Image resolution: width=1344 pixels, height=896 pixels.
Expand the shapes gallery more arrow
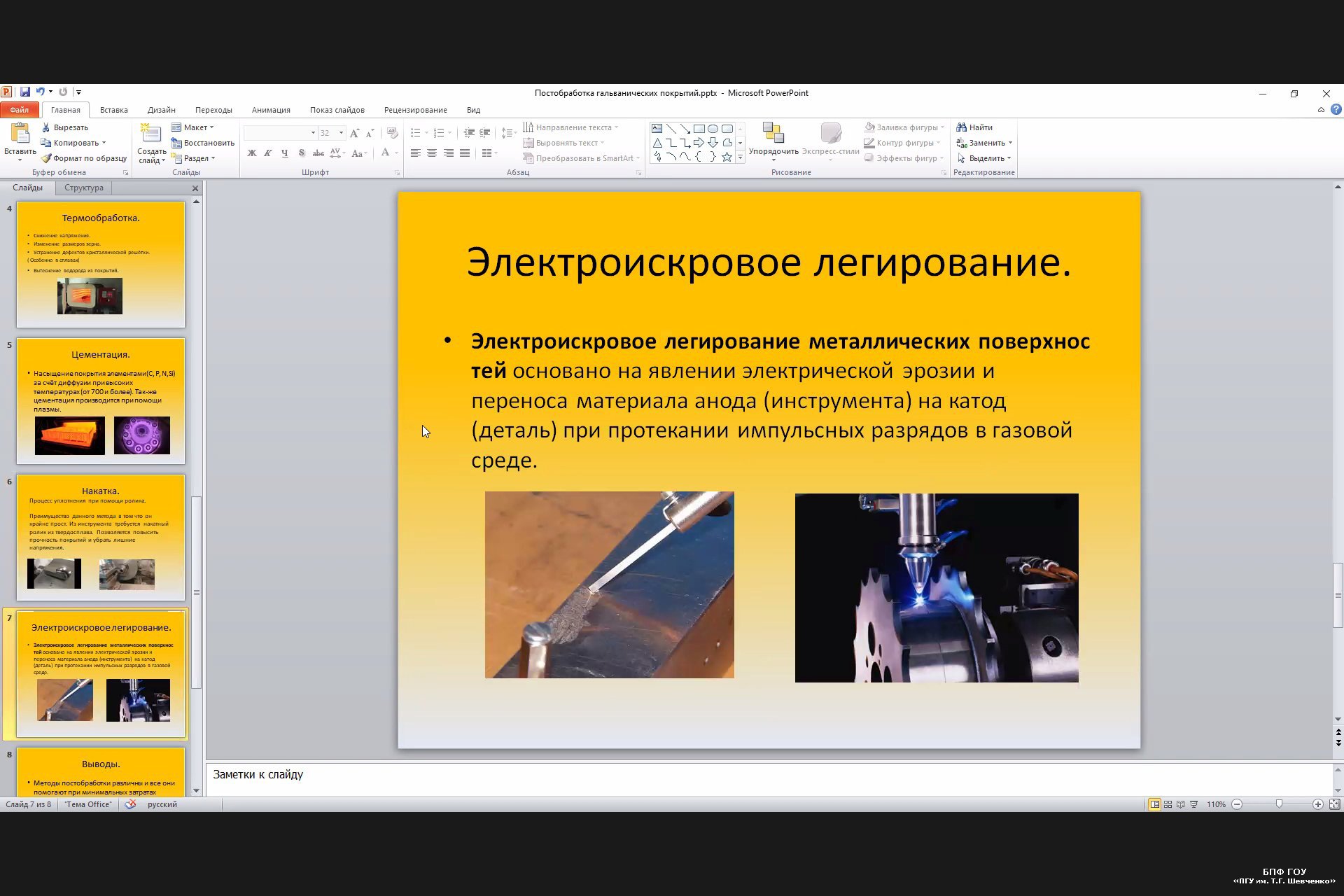click(x=740, y=157)
